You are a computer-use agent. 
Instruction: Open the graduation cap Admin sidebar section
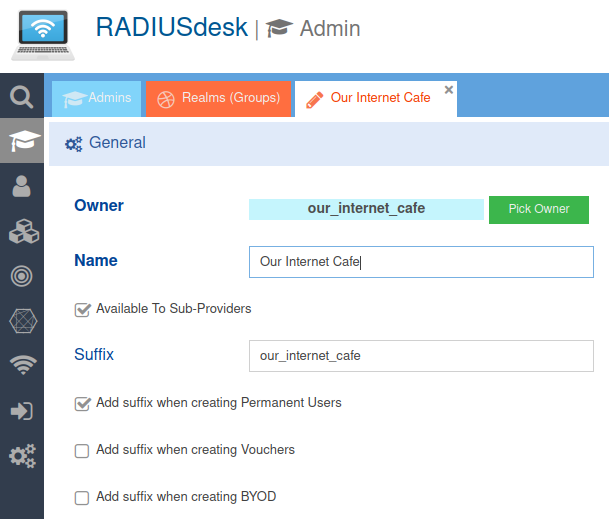point(22,142)
